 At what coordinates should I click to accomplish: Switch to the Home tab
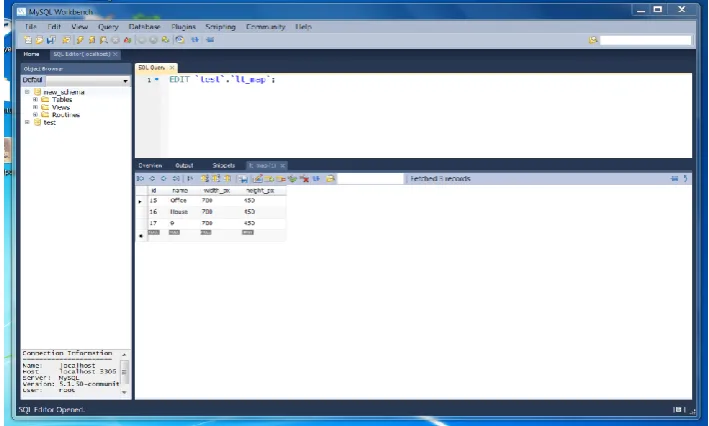tap(31, 54)
